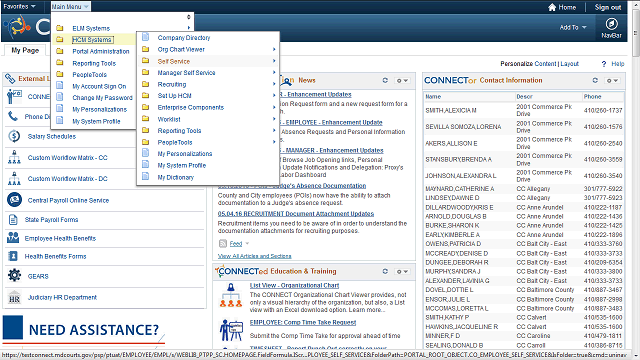Screen dimensions: 640x360
Task: Click the Home house icon
Action: [x=552, y=7]
